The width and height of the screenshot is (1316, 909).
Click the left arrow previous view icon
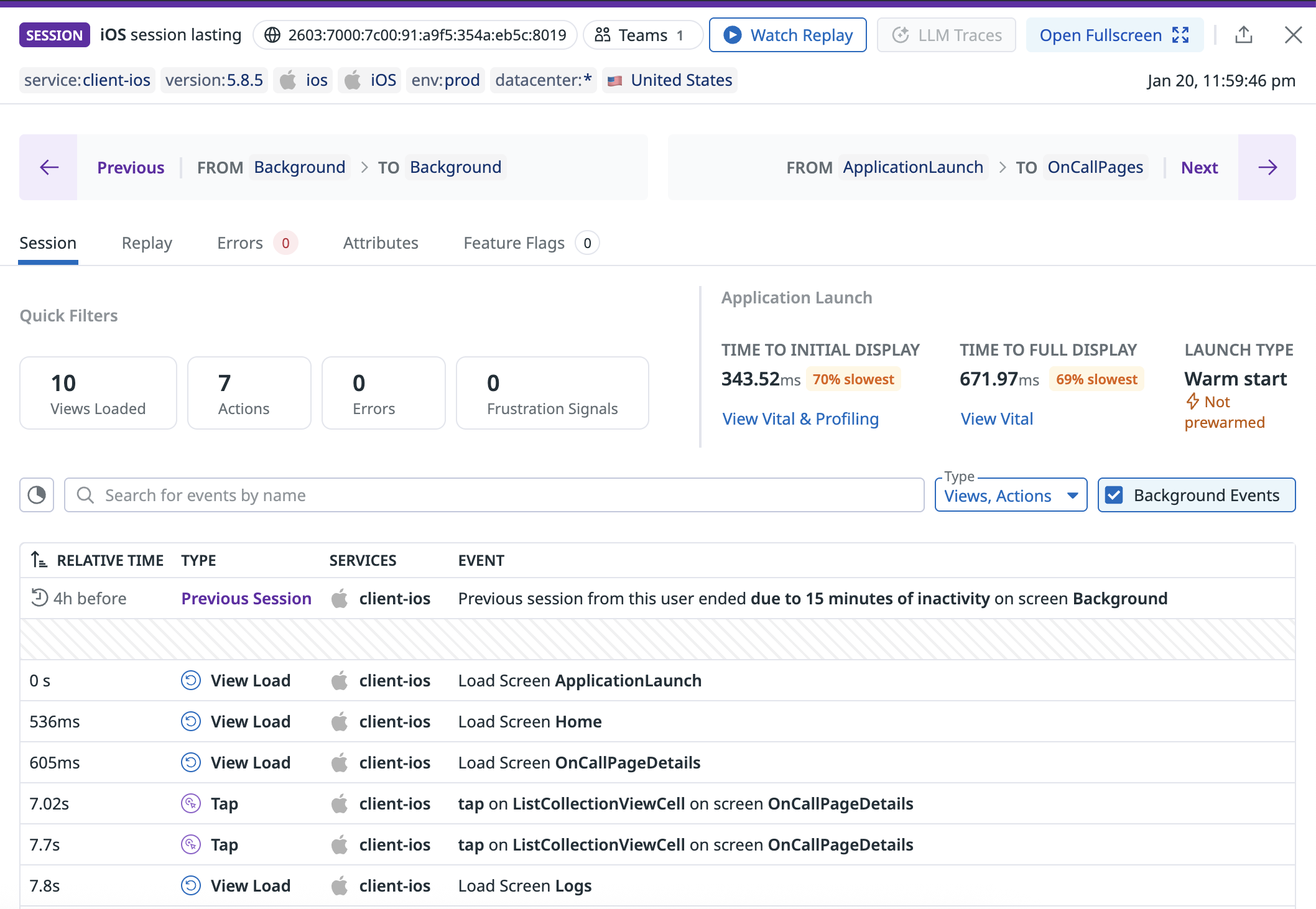49,167
